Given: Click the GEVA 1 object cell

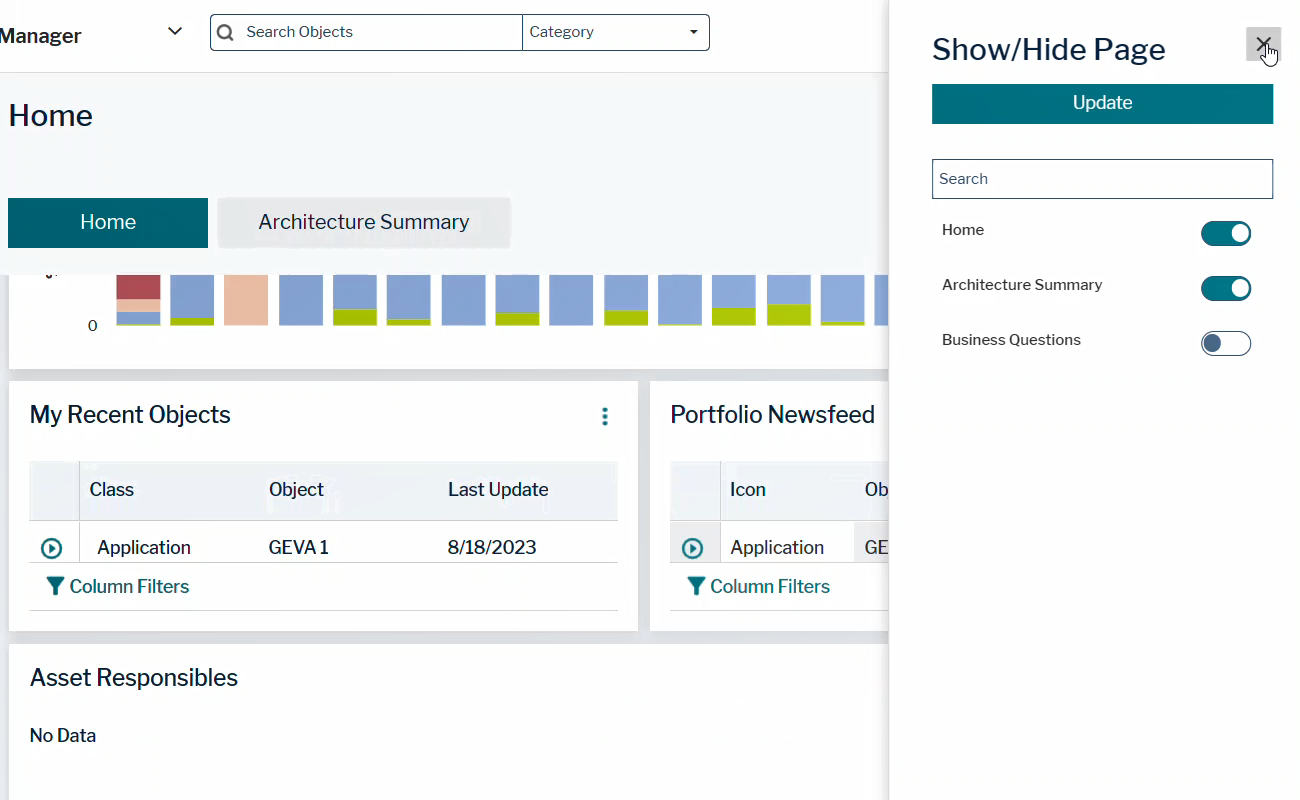Looking at the screenshot, I should point(298,547).
